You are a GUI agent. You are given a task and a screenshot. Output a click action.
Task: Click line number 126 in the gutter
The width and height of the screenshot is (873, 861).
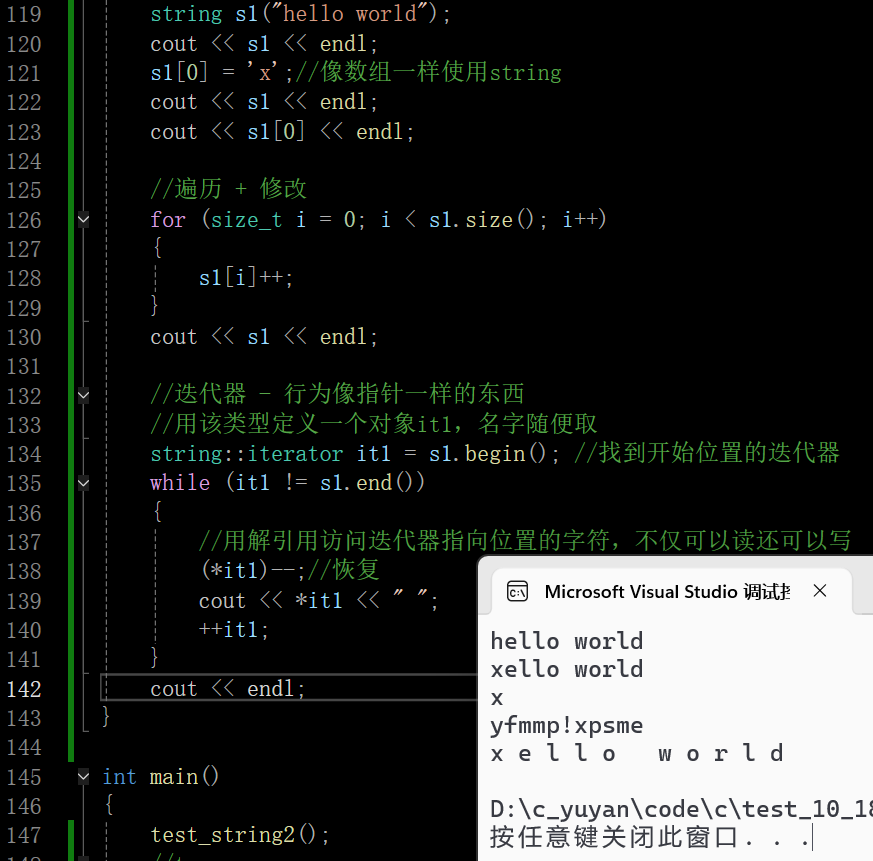pyautogui.click(x=24, y=220)
